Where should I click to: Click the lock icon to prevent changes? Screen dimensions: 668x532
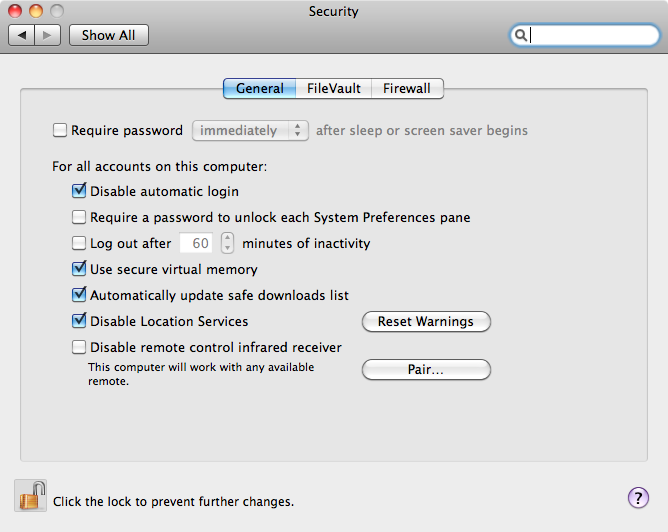tap(31, 496)
